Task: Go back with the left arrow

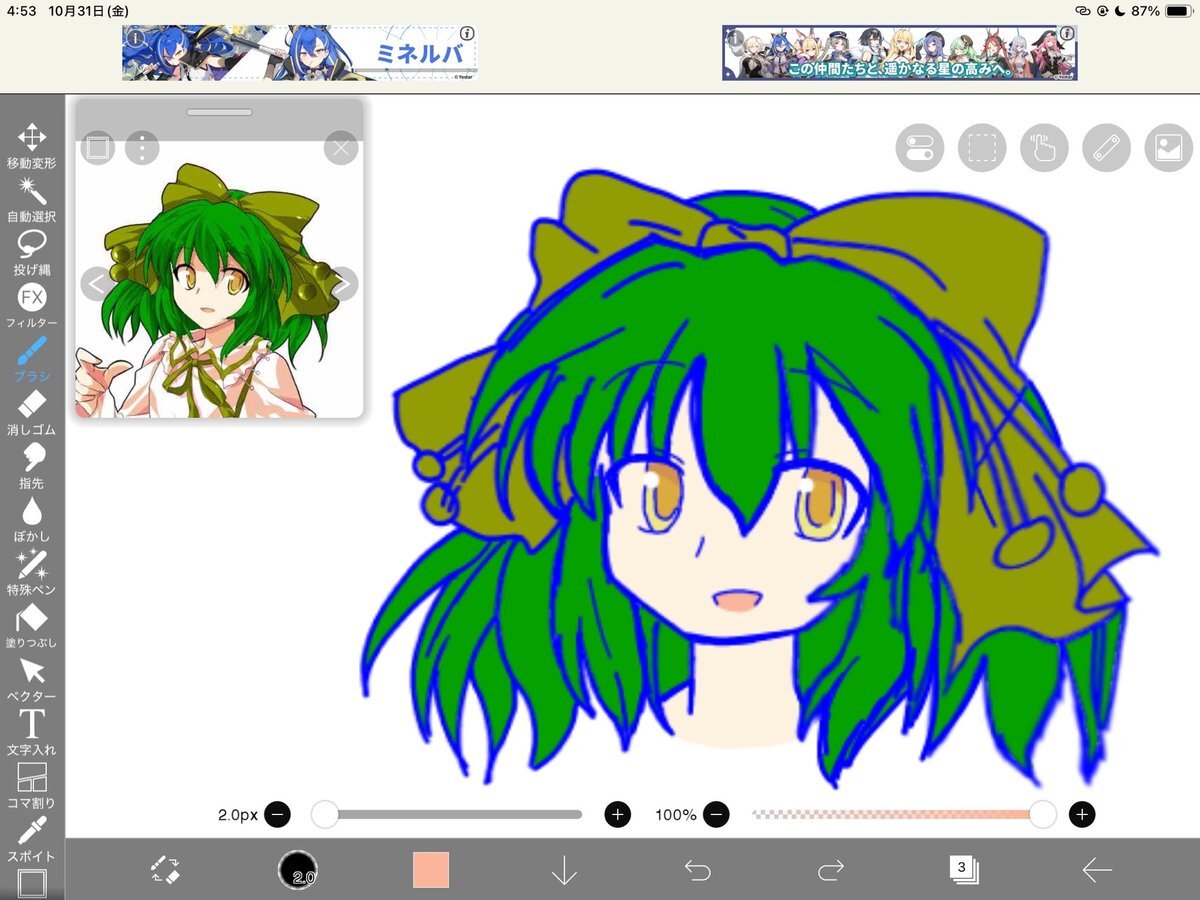Action: pyautogui.click(x=1097, y=870)
